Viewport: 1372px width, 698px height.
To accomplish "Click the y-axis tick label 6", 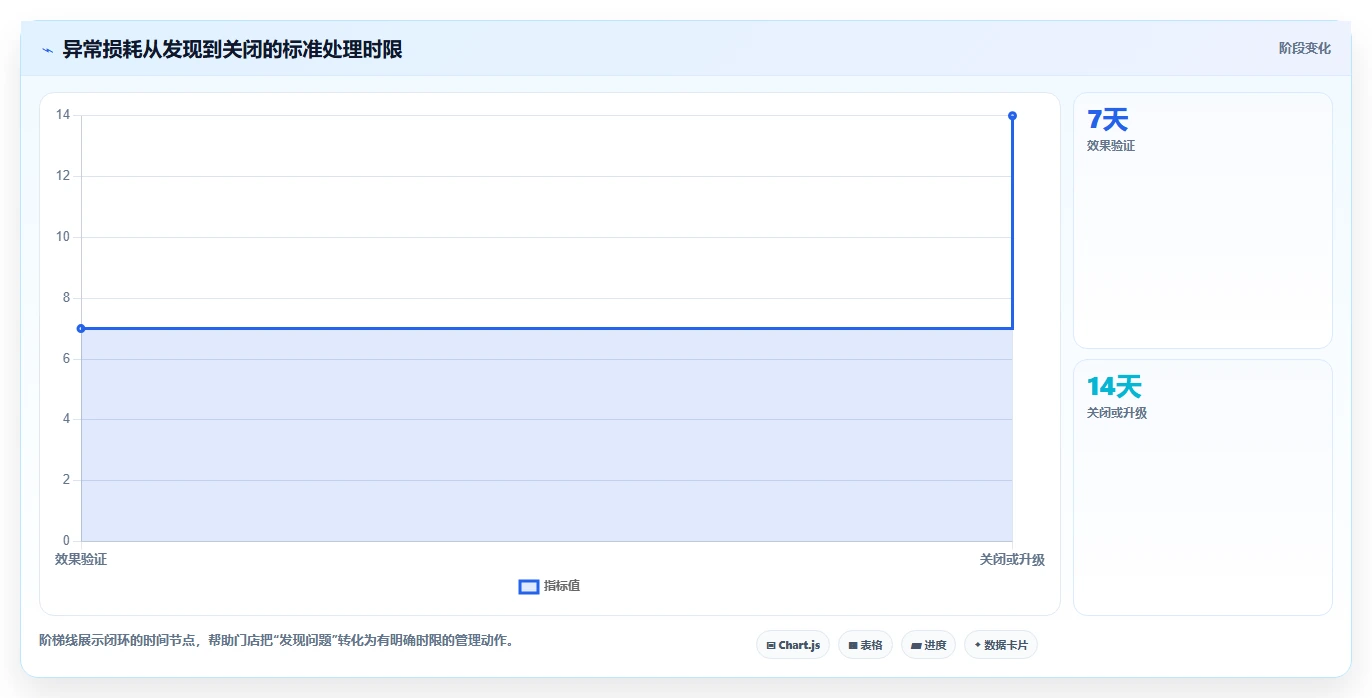I will click(66, 359).
